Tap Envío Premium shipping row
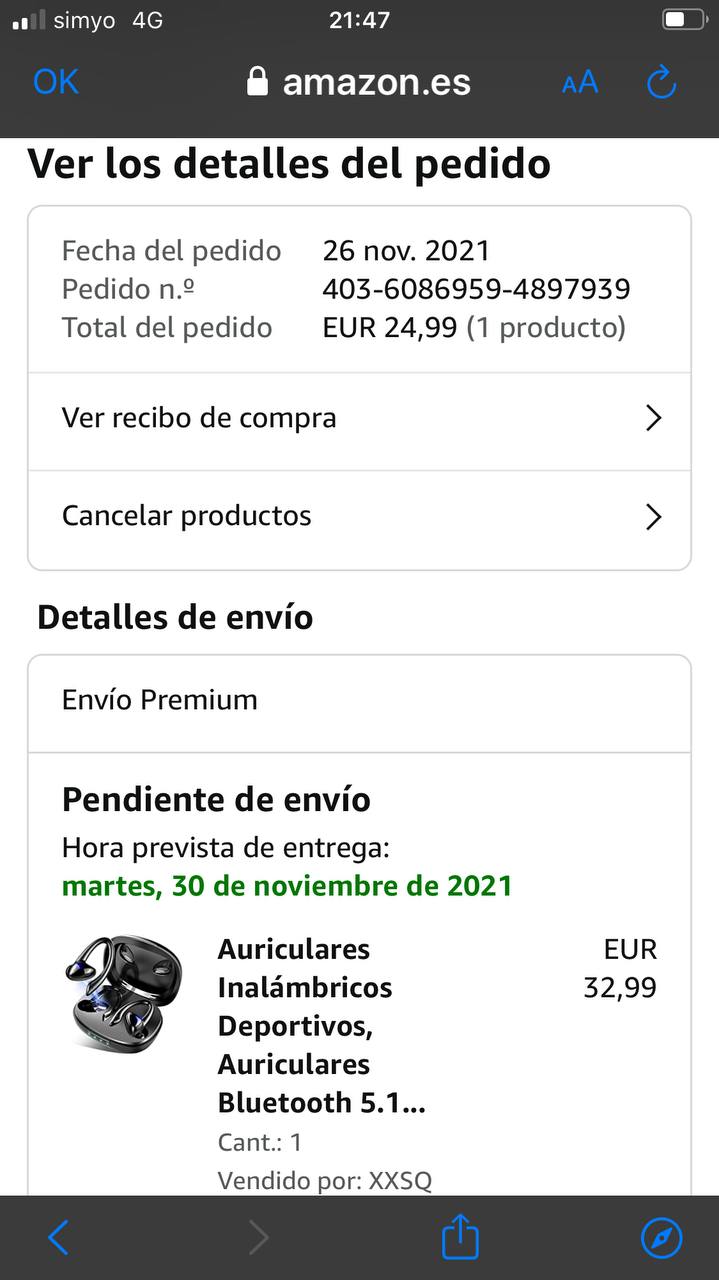Viewport: 719px width, 1280px height. [359, 700]
